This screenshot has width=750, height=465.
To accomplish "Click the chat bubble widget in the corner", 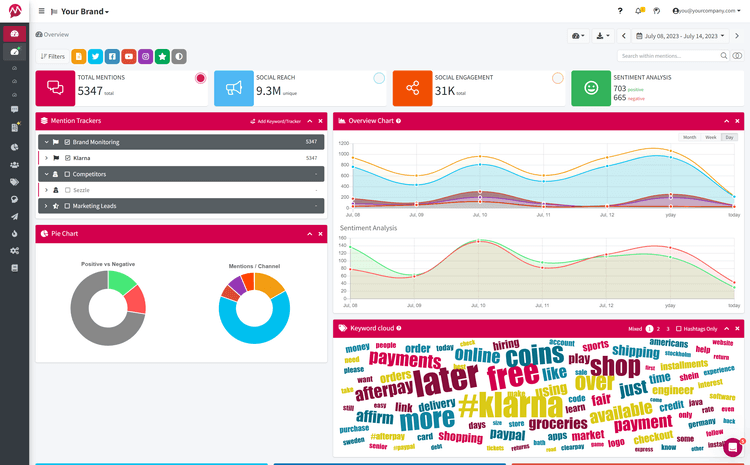I will tap(733, 447).
